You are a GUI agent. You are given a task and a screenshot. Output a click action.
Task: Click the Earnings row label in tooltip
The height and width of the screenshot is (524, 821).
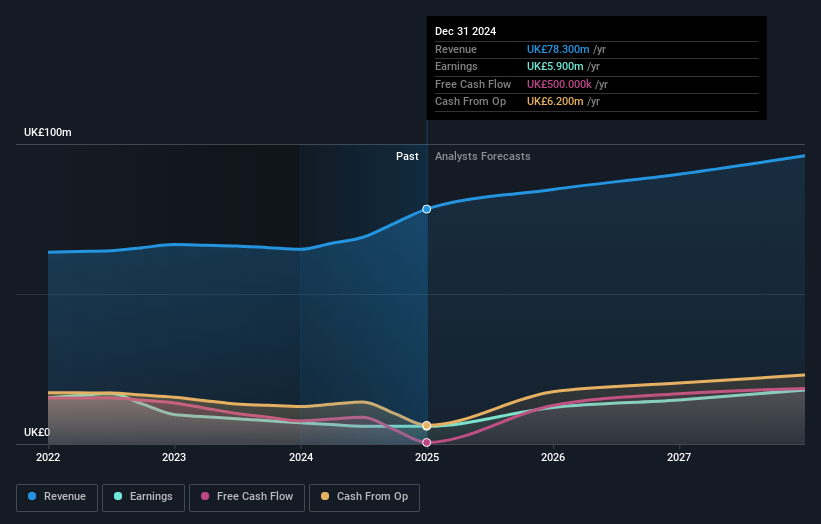[457, 66]
